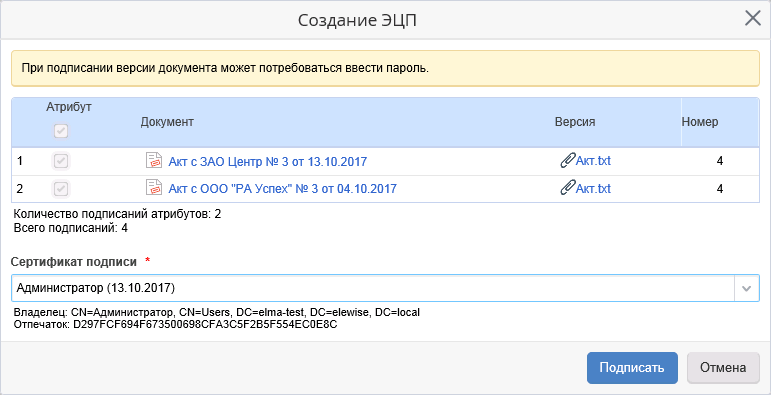Select the Версия column header

point(575,122)
